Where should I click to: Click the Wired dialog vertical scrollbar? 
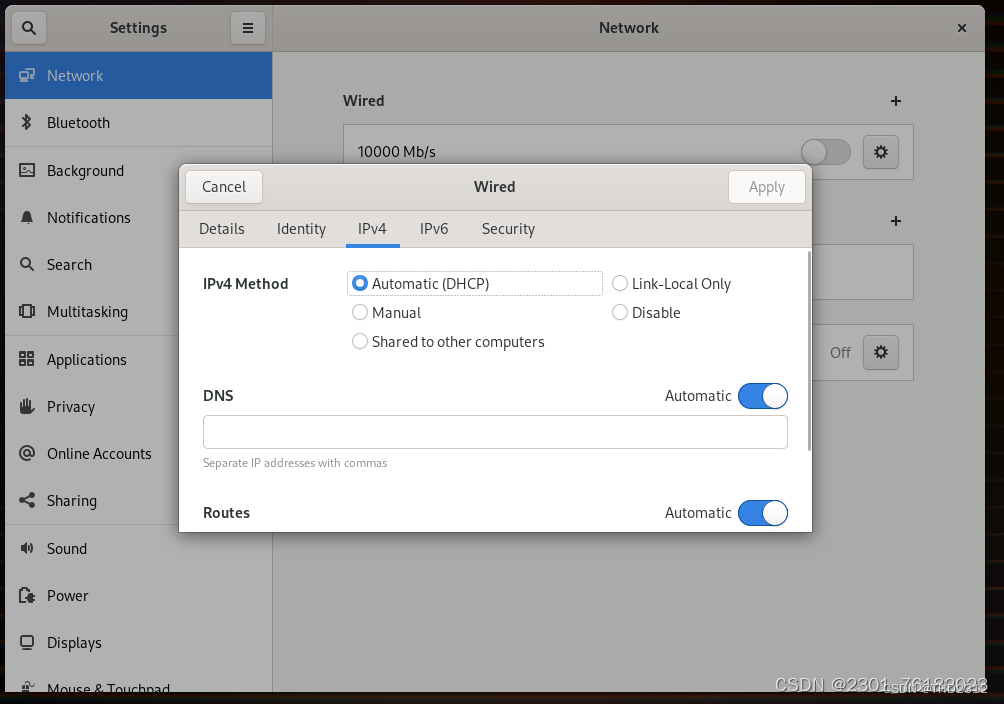coord(809,351)
